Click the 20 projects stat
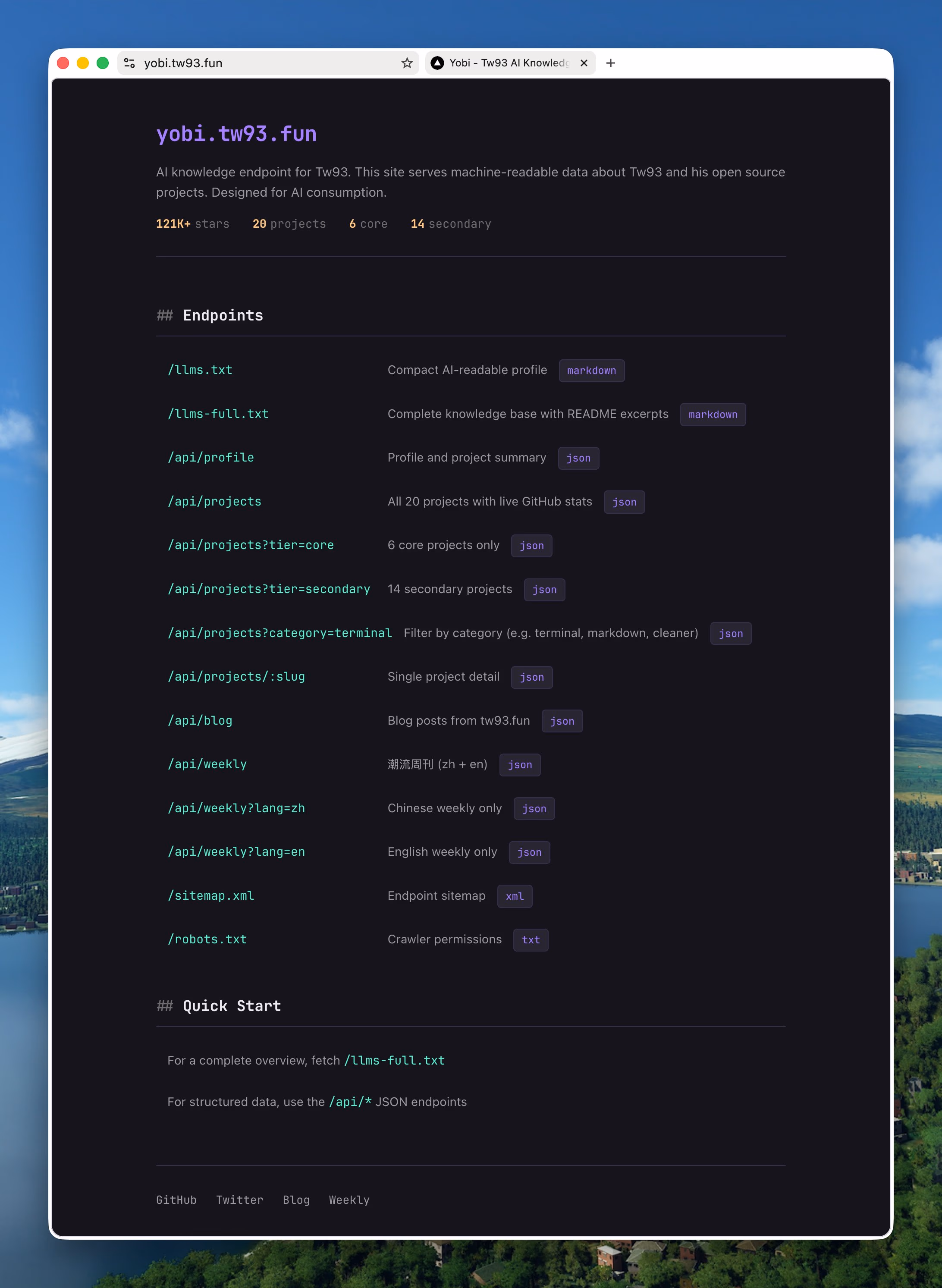This screenshot has width=942, height=1288. (x=289, y=224)
